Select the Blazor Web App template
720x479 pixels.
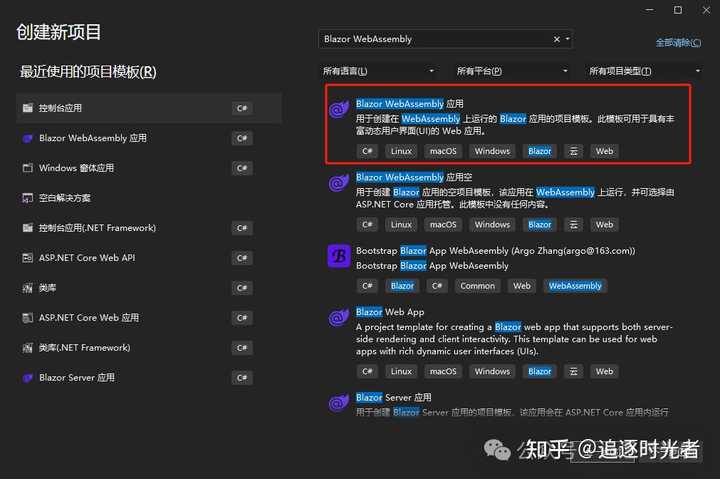[390, 312]
